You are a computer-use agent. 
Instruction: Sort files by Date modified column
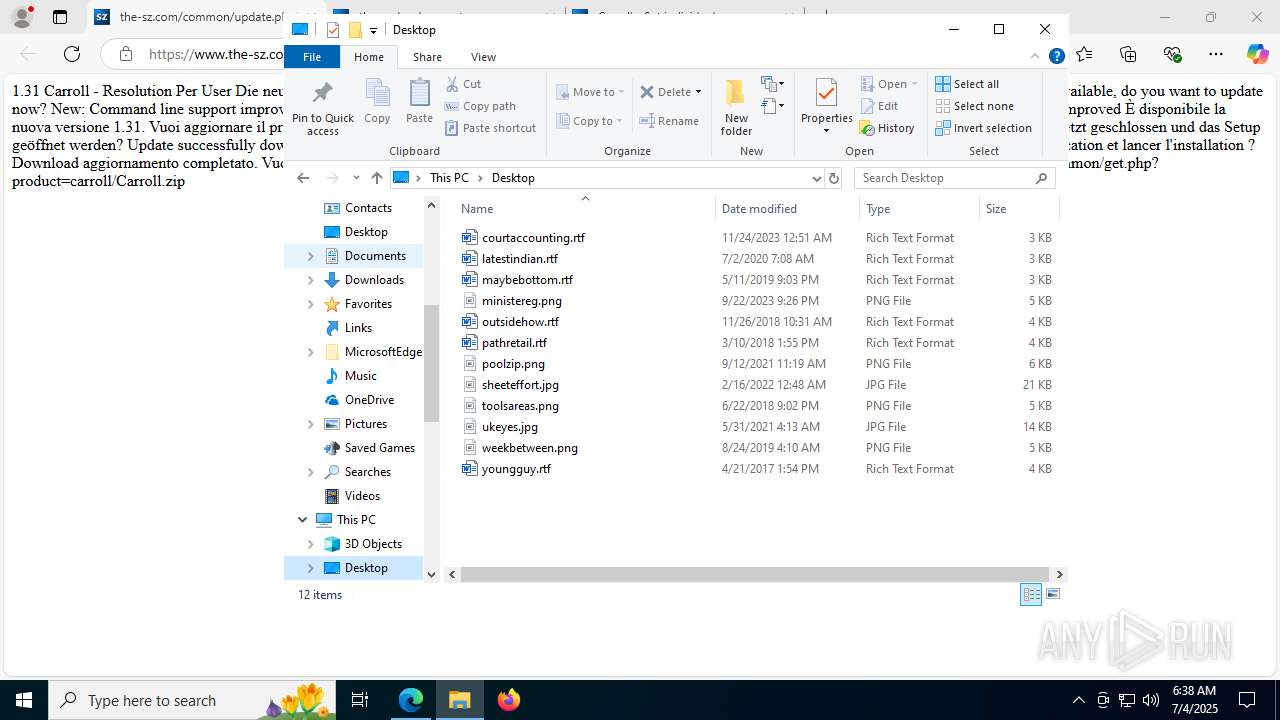[x=787, y=209]
